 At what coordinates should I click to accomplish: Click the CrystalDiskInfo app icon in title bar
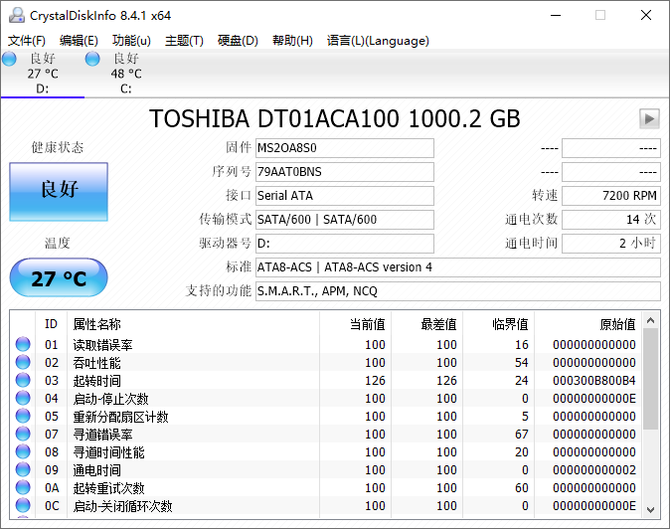(x=14, y=15)
